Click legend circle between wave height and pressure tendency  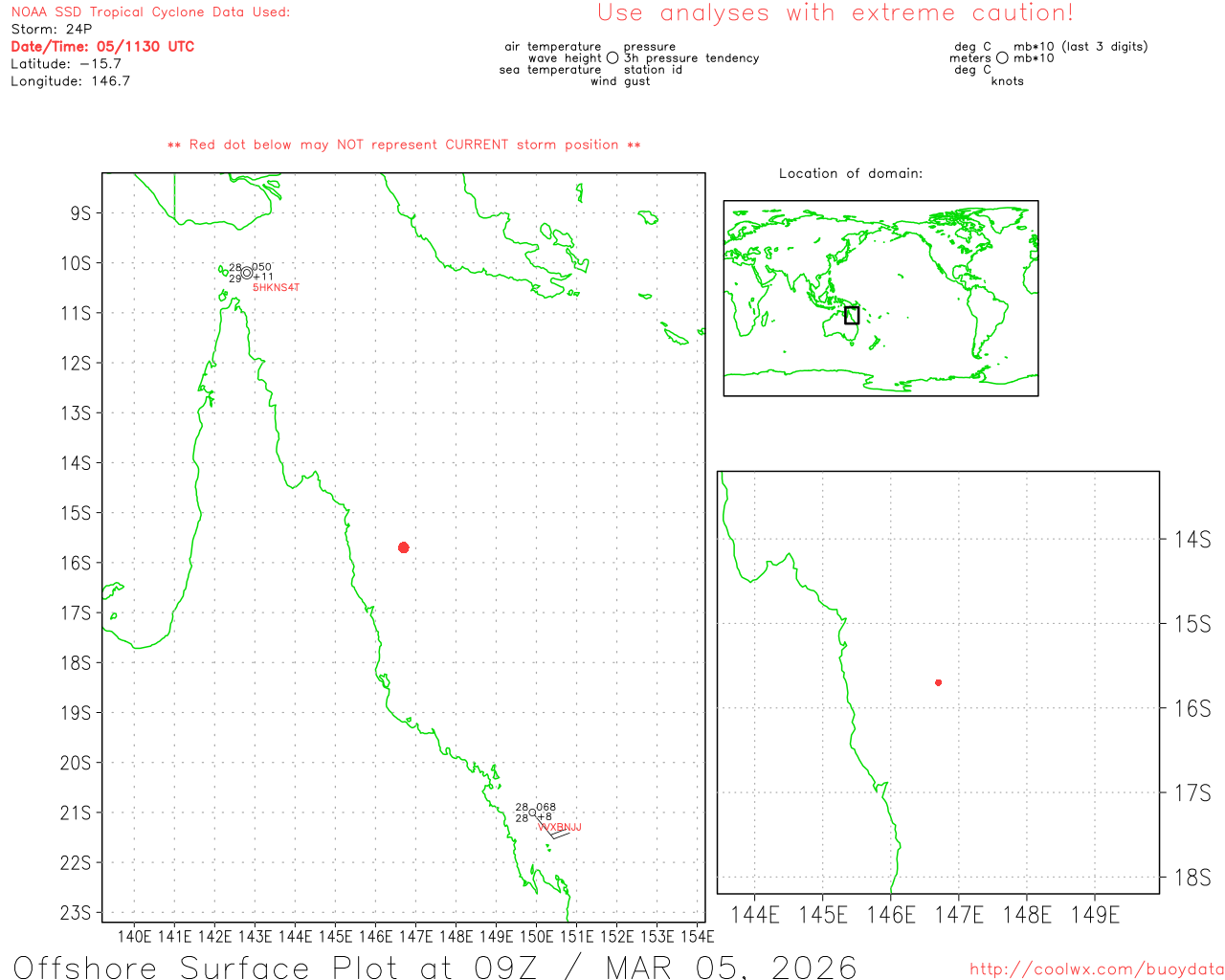point(612,57)
